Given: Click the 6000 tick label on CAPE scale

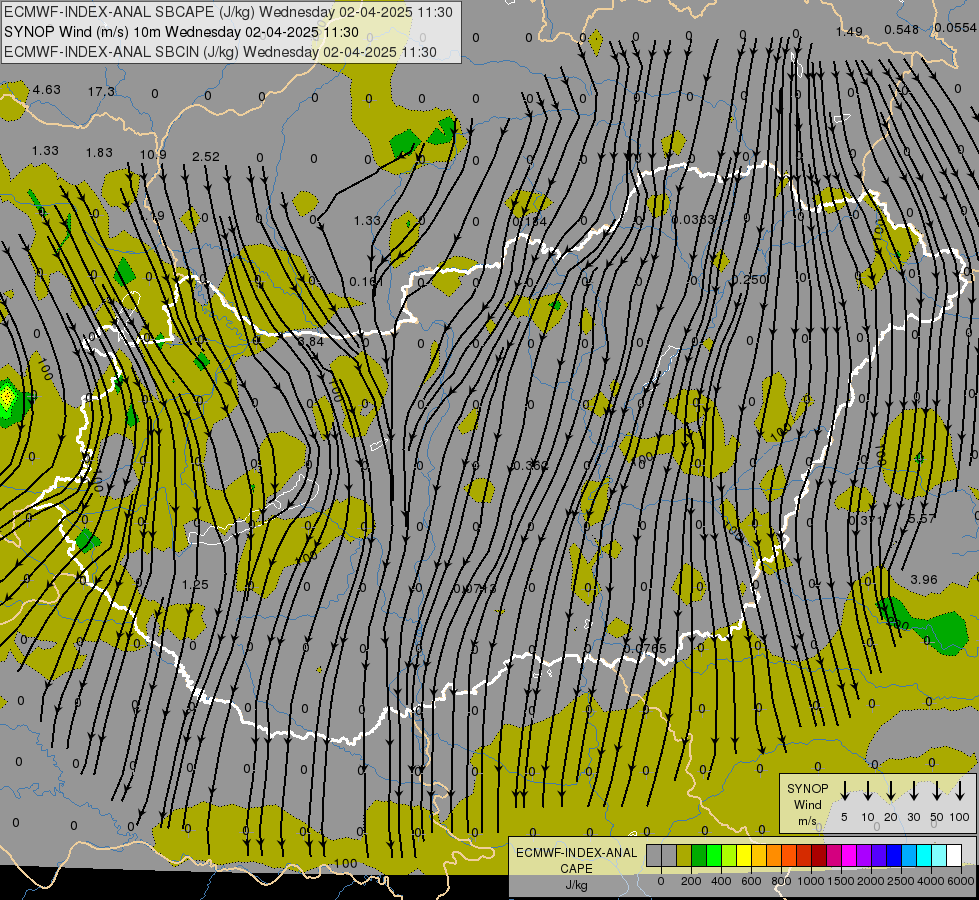Looking at the screenshot, I should (x=962, y=881).
